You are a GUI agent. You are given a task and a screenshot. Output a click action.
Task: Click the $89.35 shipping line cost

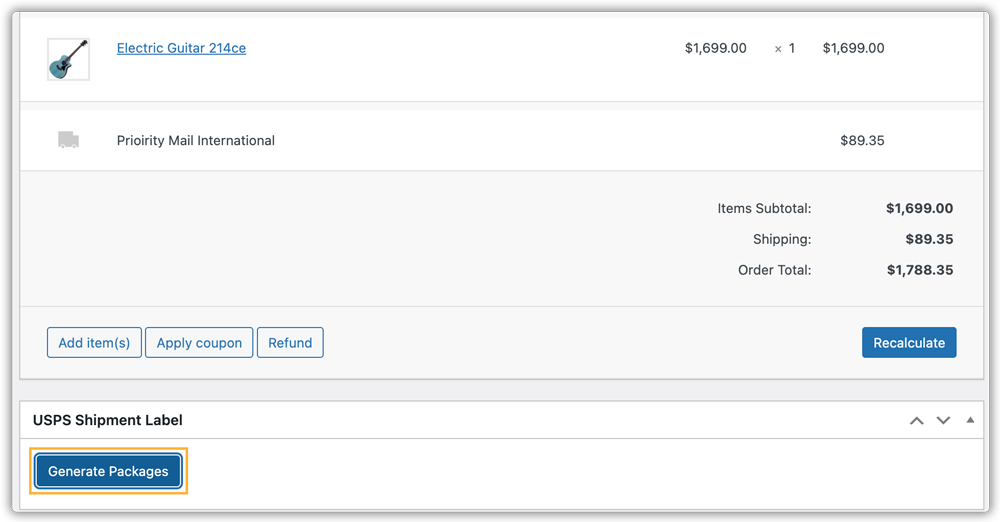click(x=862, y=141)
